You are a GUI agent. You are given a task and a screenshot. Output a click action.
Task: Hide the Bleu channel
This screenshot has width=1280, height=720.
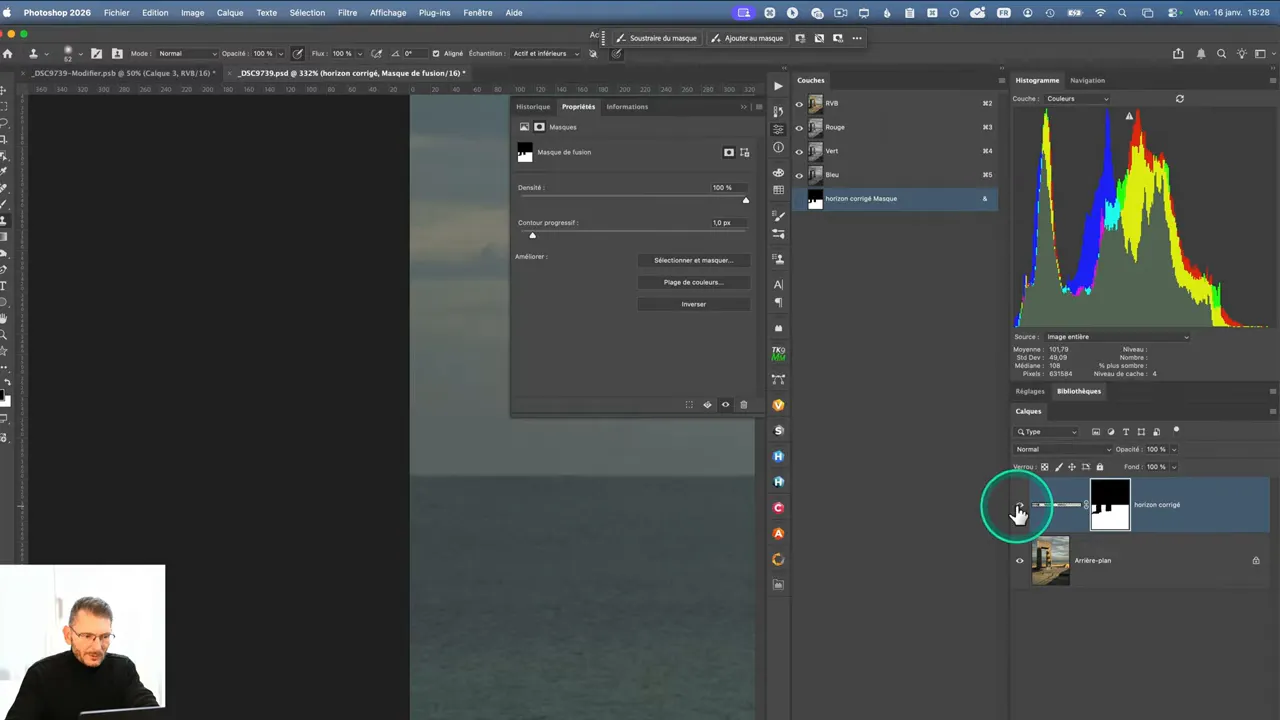799,174
